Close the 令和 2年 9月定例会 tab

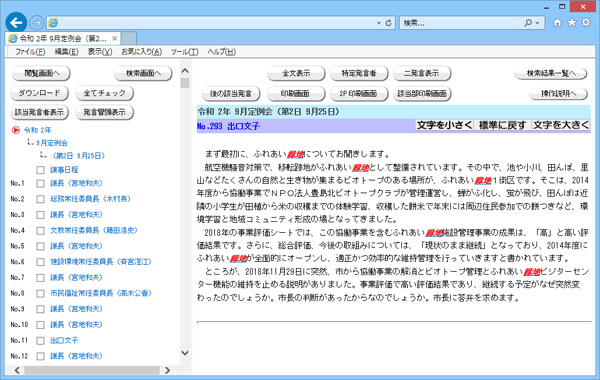tap(114, 38)
